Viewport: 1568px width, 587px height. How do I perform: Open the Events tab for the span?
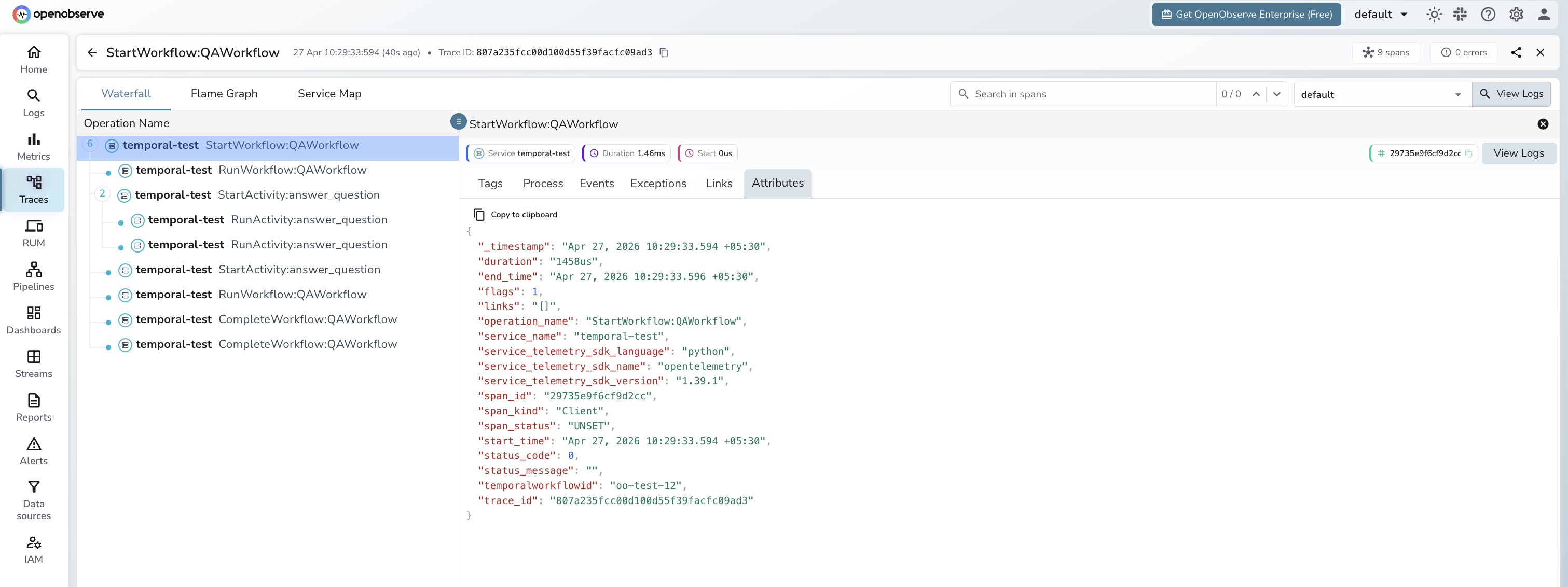(597, 183)
